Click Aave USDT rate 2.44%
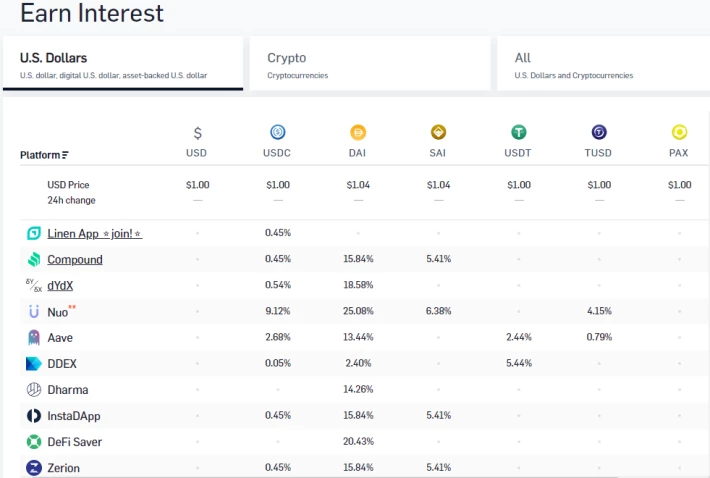 tap(519, 337)
